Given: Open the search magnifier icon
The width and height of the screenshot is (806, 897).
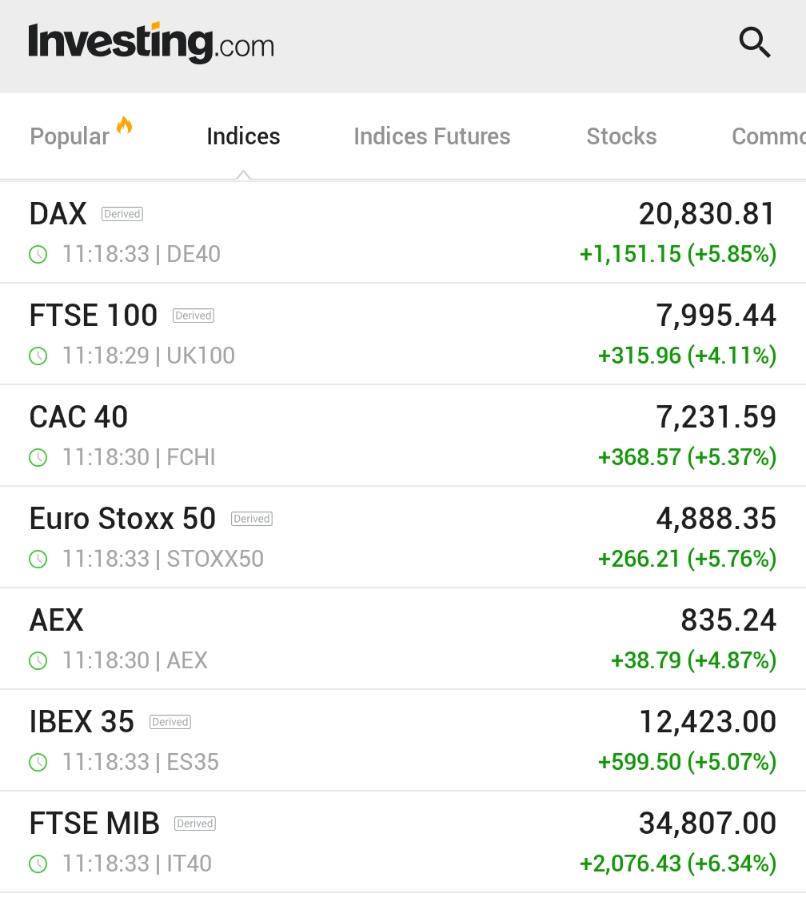Looking at the screenshot, I should pos(755,42).
